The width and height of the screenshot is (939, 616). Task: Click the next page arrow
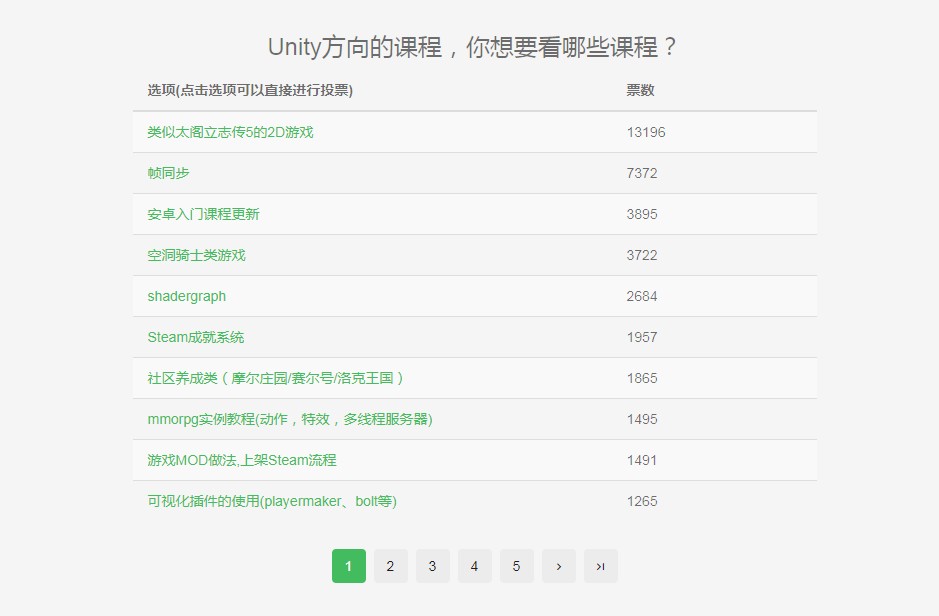pyautogui.click(x=558, y=565)
